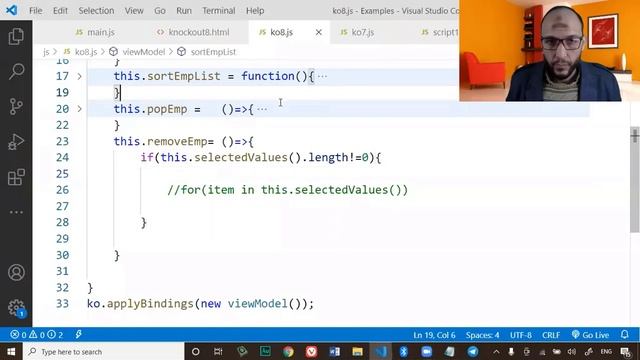
Task: Change the CRLF line ending setting
Action: [x=551, y=335]
